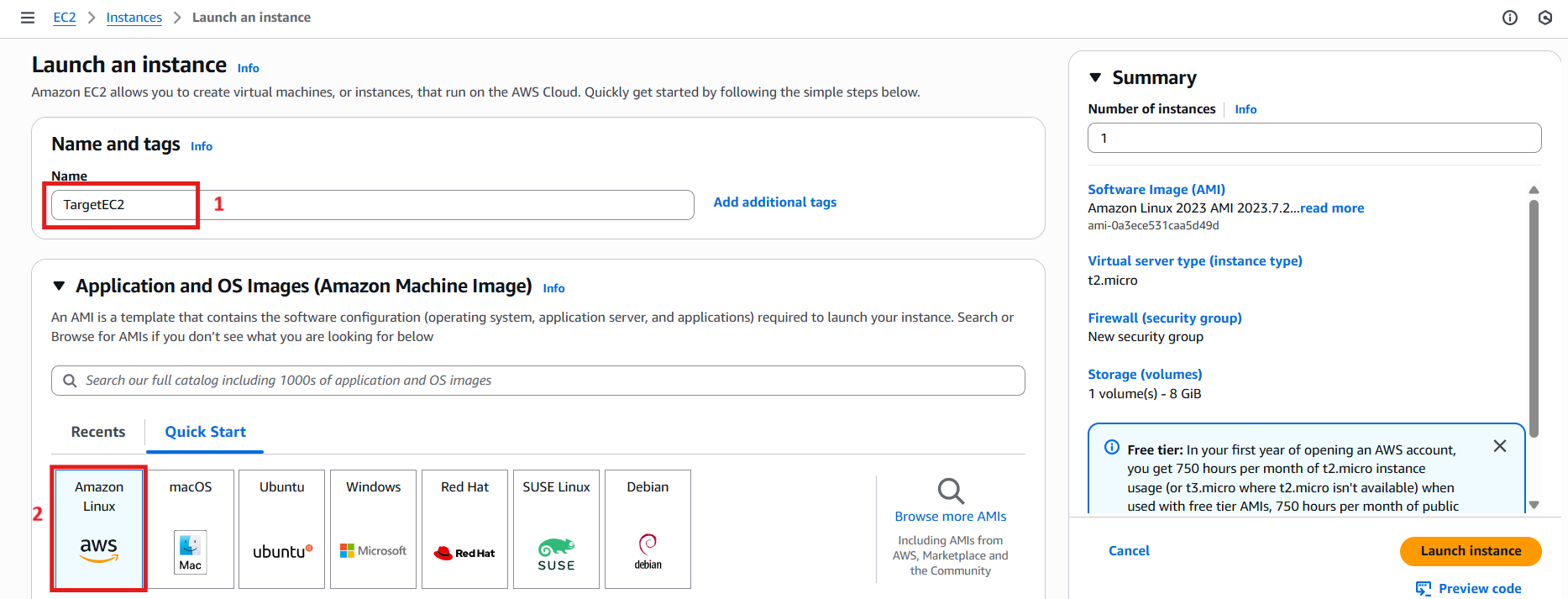Click the Summary panel scrollbar
The width and height of the screenshot is (1568, 599).
pos(1534,319)
